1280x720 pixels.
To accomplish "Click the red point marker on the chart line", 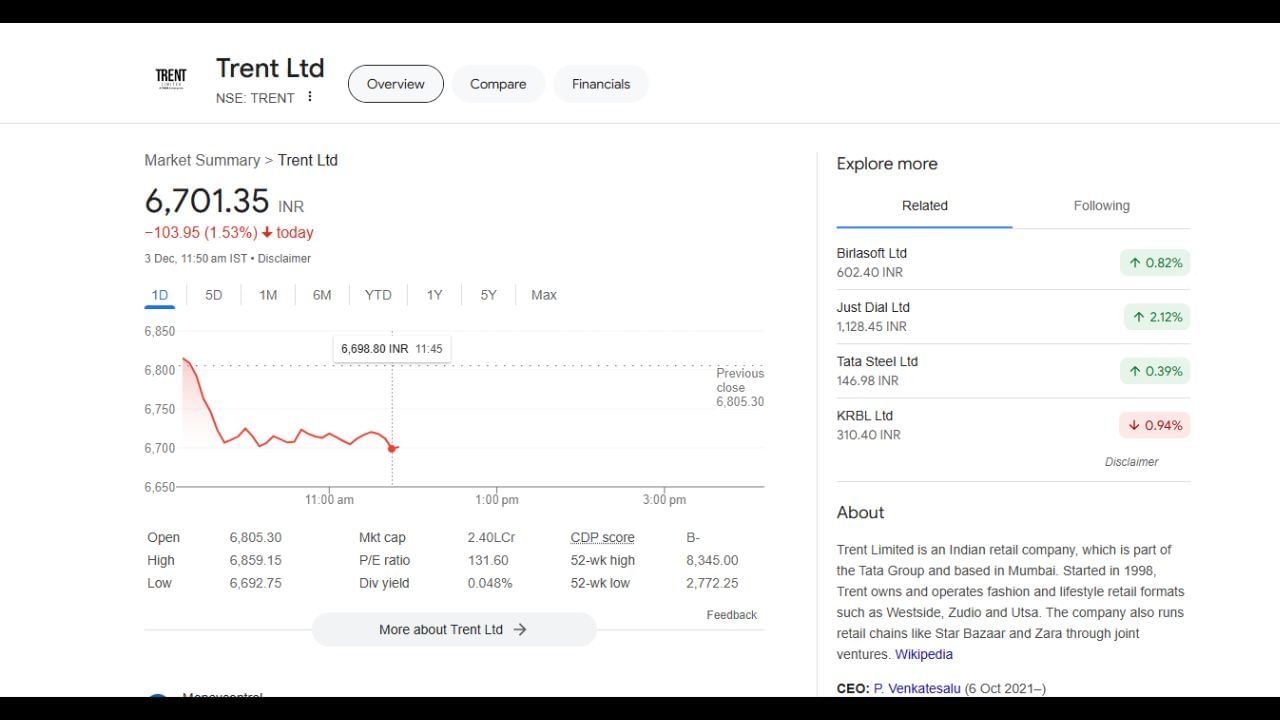I will (392, 448).
